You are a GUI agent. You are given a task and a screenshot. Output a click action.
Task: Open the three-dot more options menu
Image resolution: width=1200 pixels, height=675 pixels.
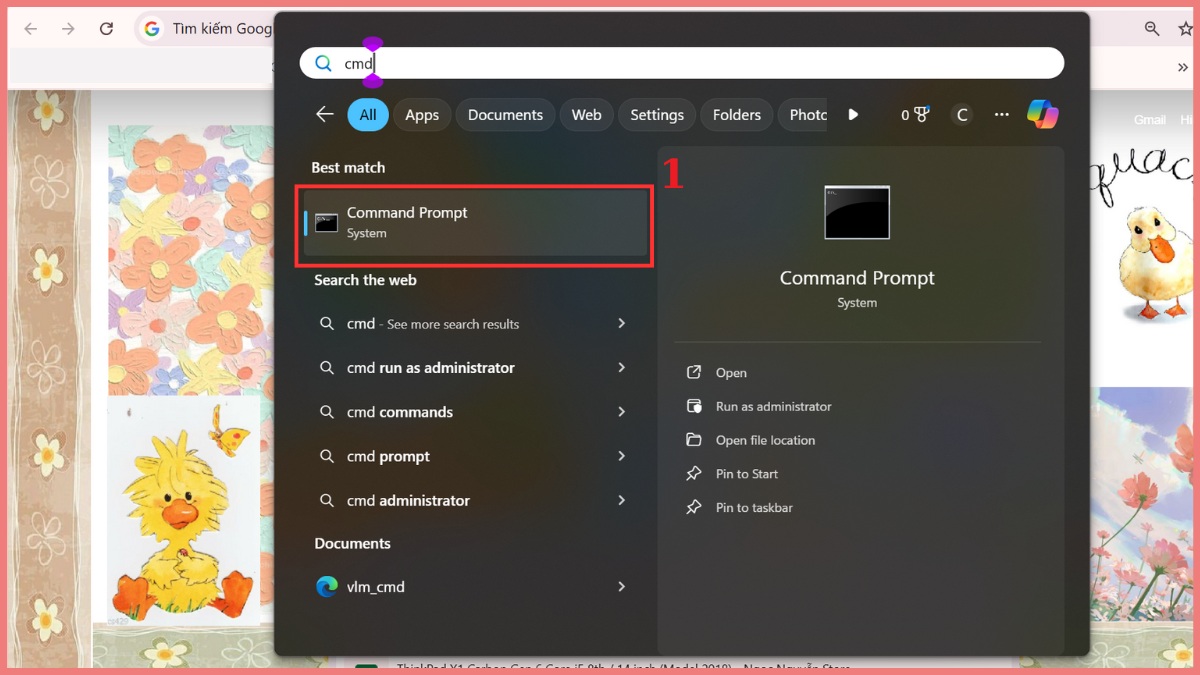[x=1001, y=115]
